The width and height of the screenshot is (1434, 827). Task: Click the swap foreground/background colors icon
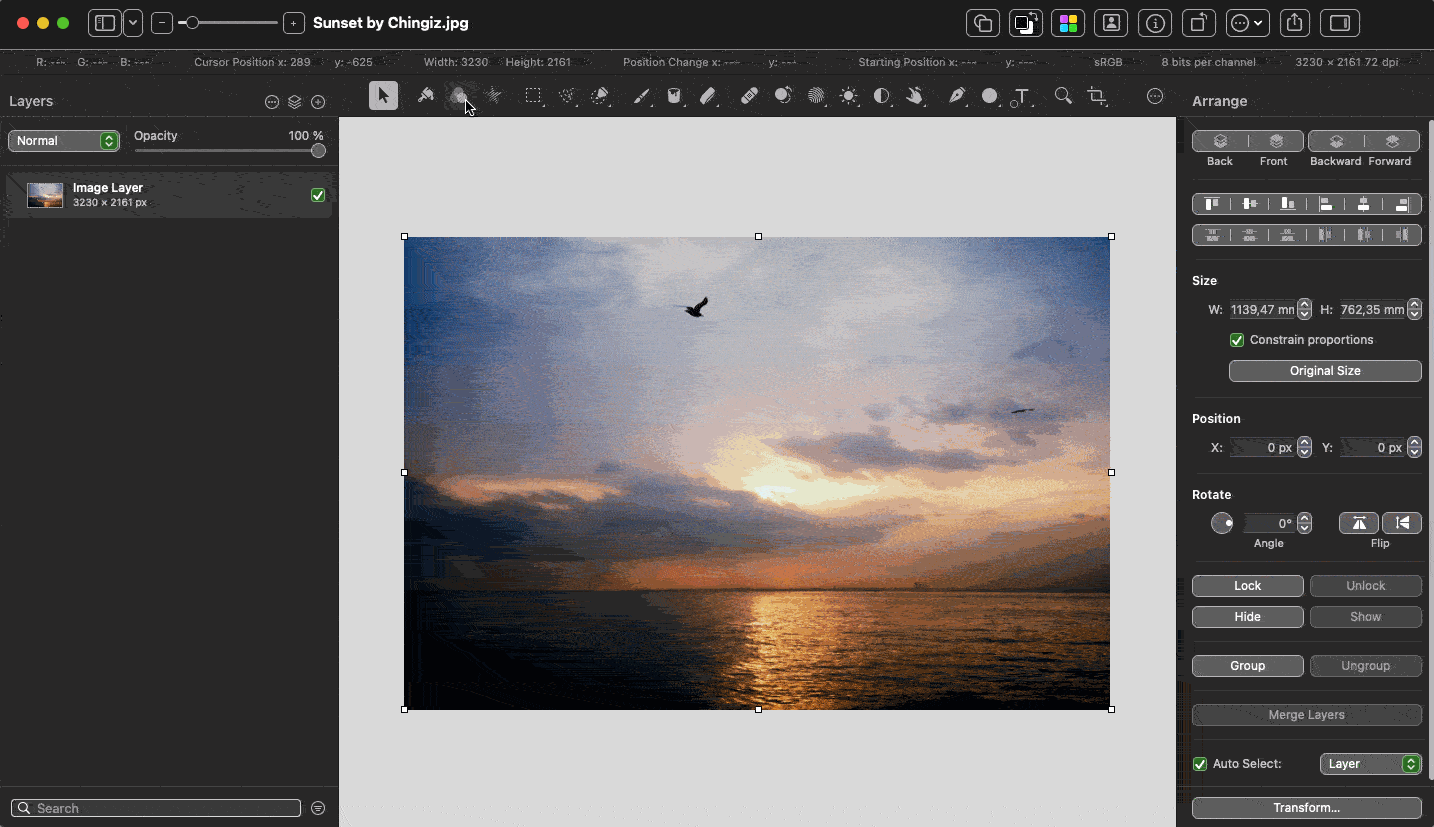point(1025,23)
